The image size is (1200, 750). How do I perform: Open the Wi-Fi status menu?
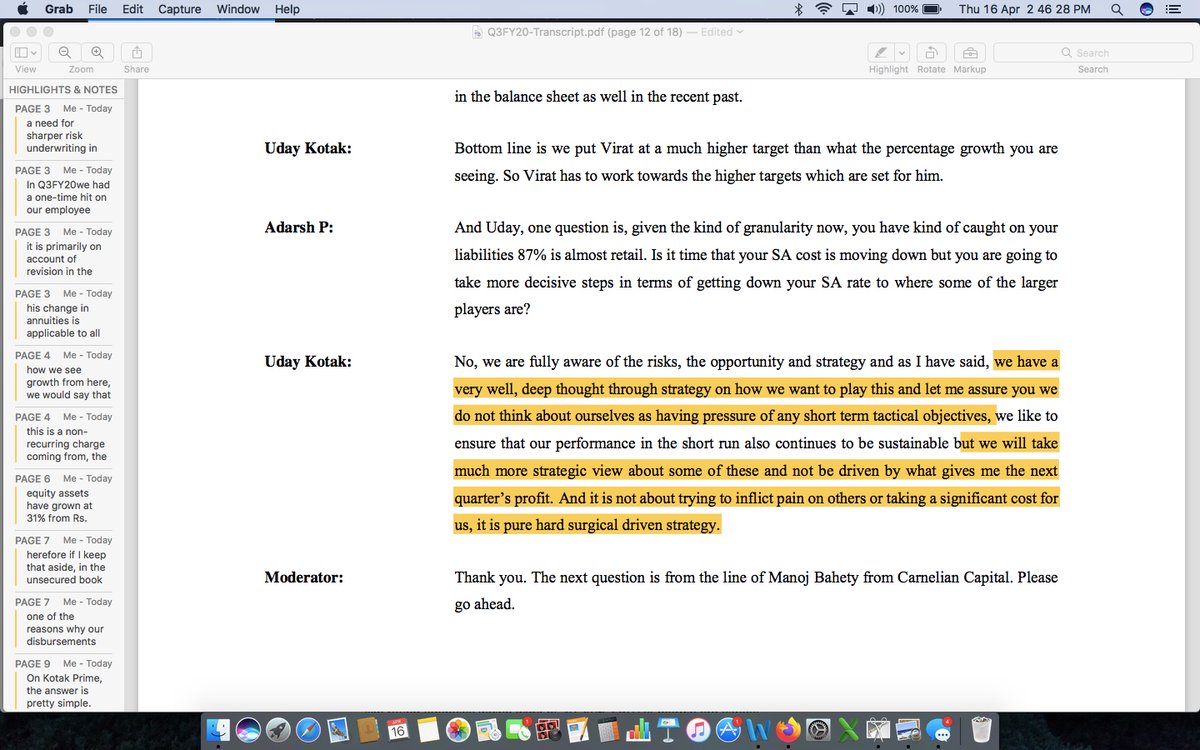pos(824,9)
